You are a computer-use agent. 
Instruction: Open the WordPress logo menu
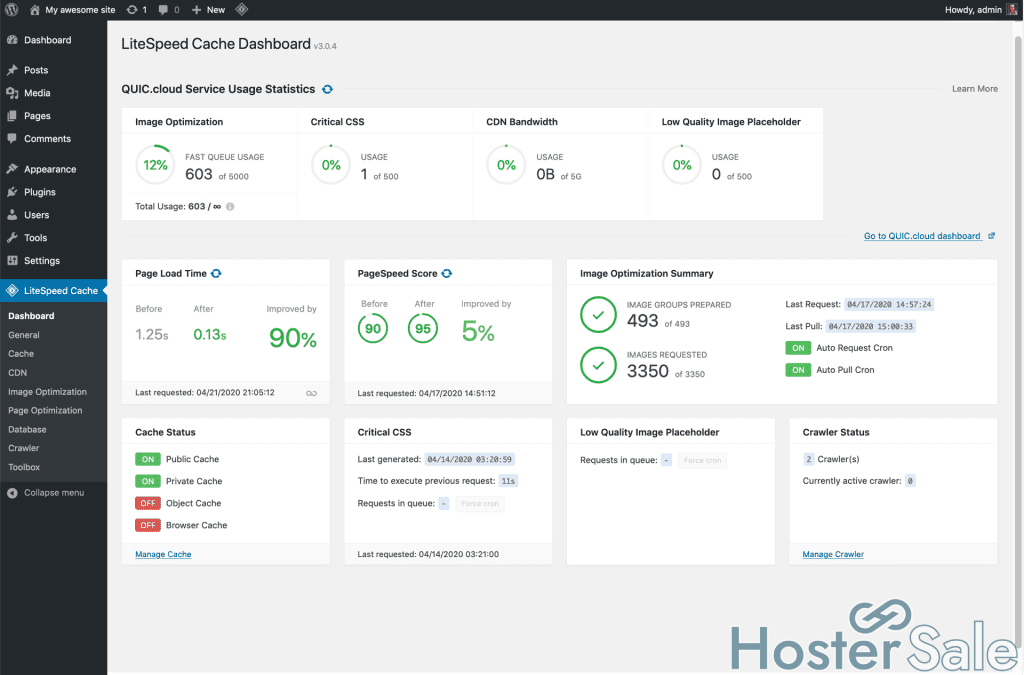pos(12,10)
